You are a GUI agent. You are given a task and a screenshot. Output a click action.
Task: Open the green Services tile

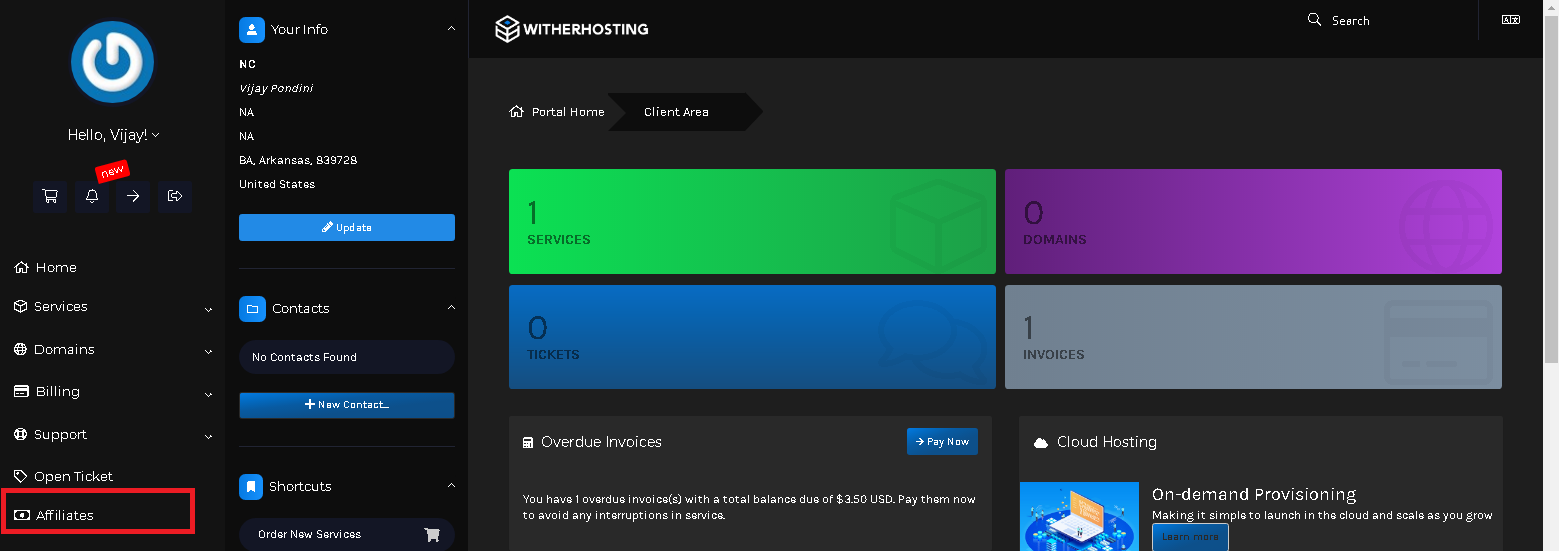point(752,221)
